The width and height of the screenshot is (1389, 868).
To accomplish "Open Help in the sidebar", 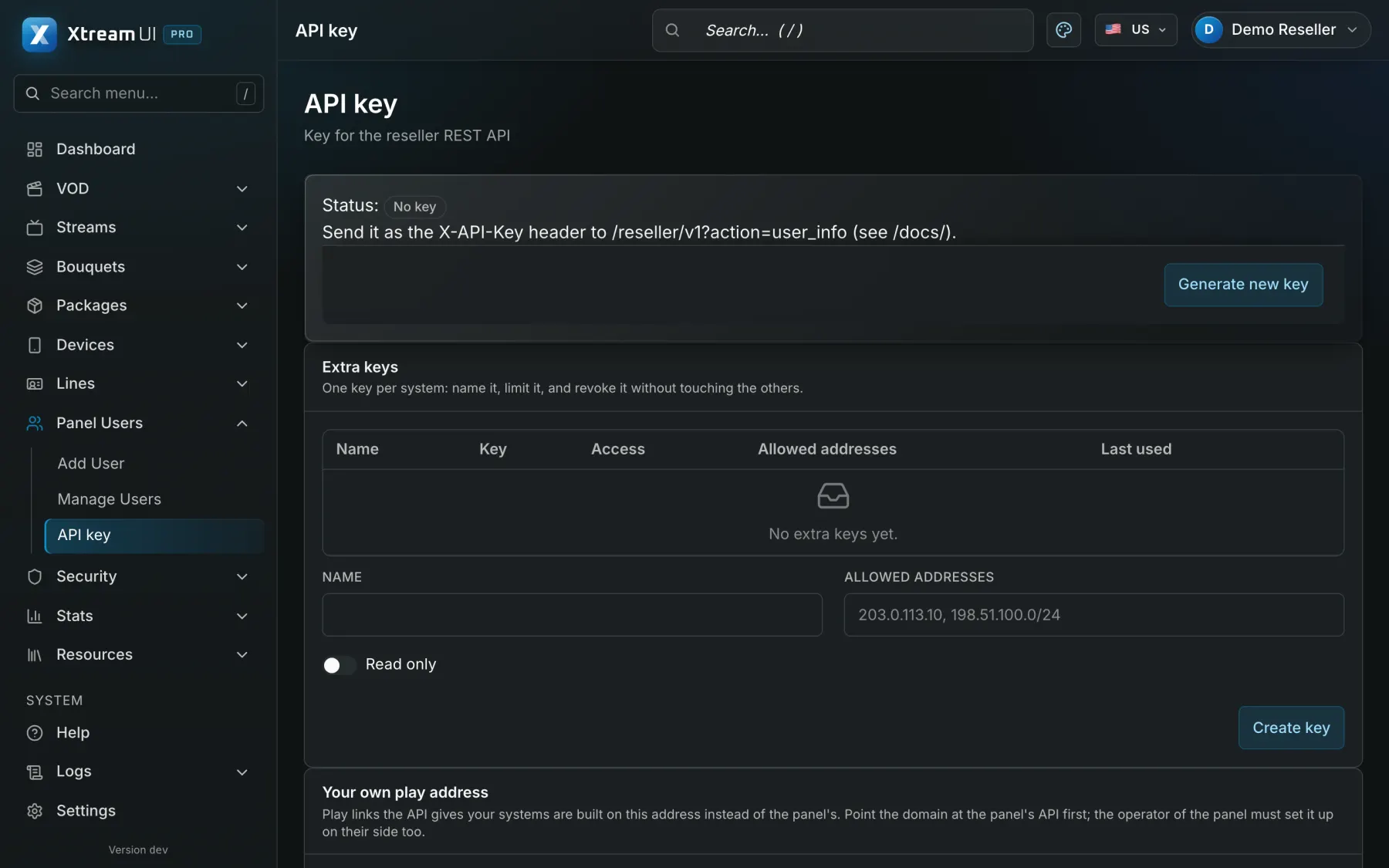I will click(x=139, y=733).
